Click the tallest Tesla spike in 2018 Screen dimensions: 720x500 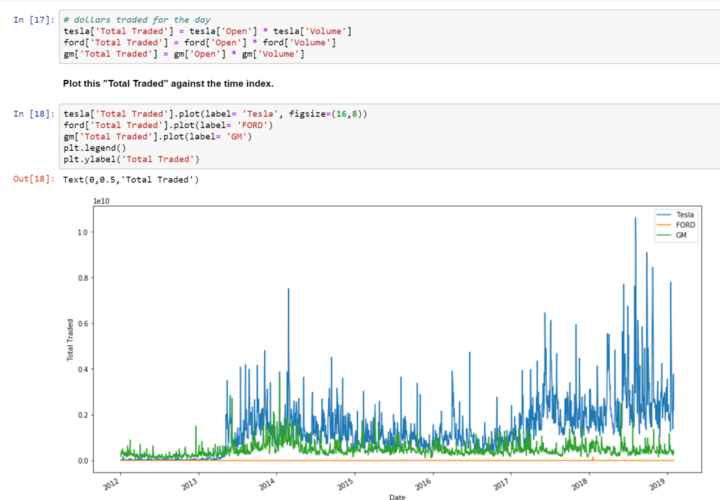pos(636,219)
